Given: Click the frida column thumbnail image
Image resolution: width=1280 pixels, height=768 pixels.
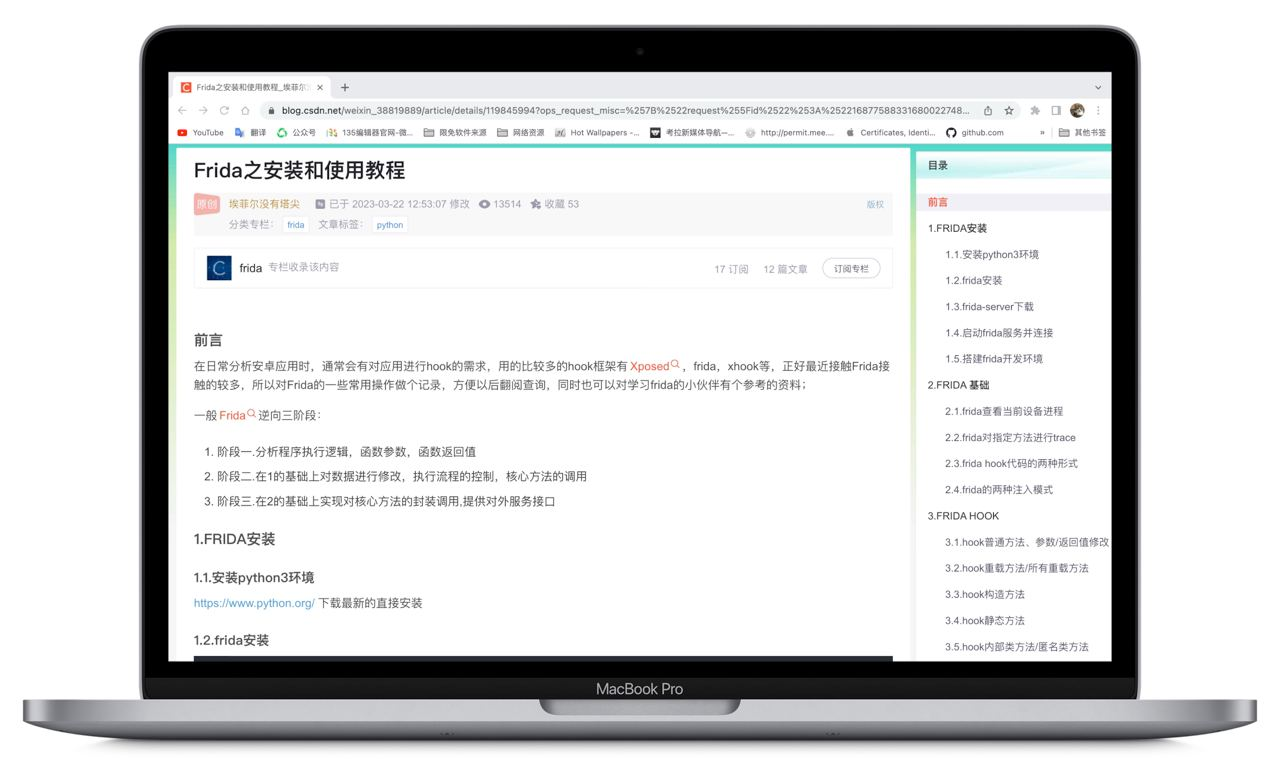Looking at the screenshot, I should 219,268.
